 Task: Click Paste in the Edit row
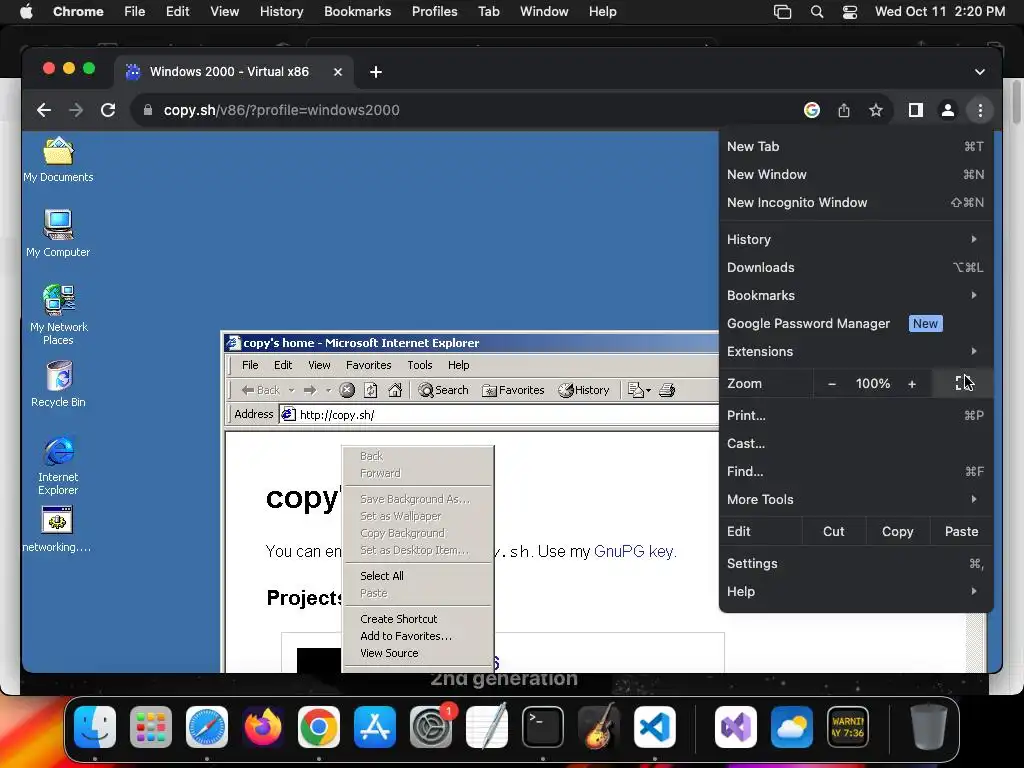tap(961, 532)
